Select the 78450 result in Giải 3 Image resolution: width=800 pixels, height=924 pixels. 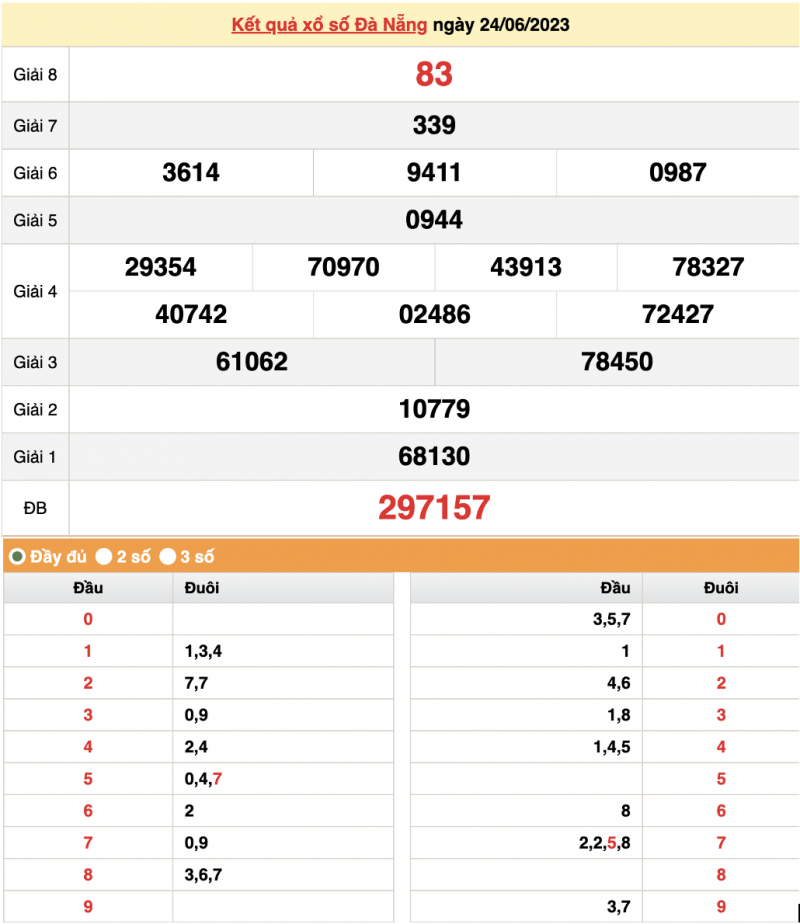[x=617, y=362]
